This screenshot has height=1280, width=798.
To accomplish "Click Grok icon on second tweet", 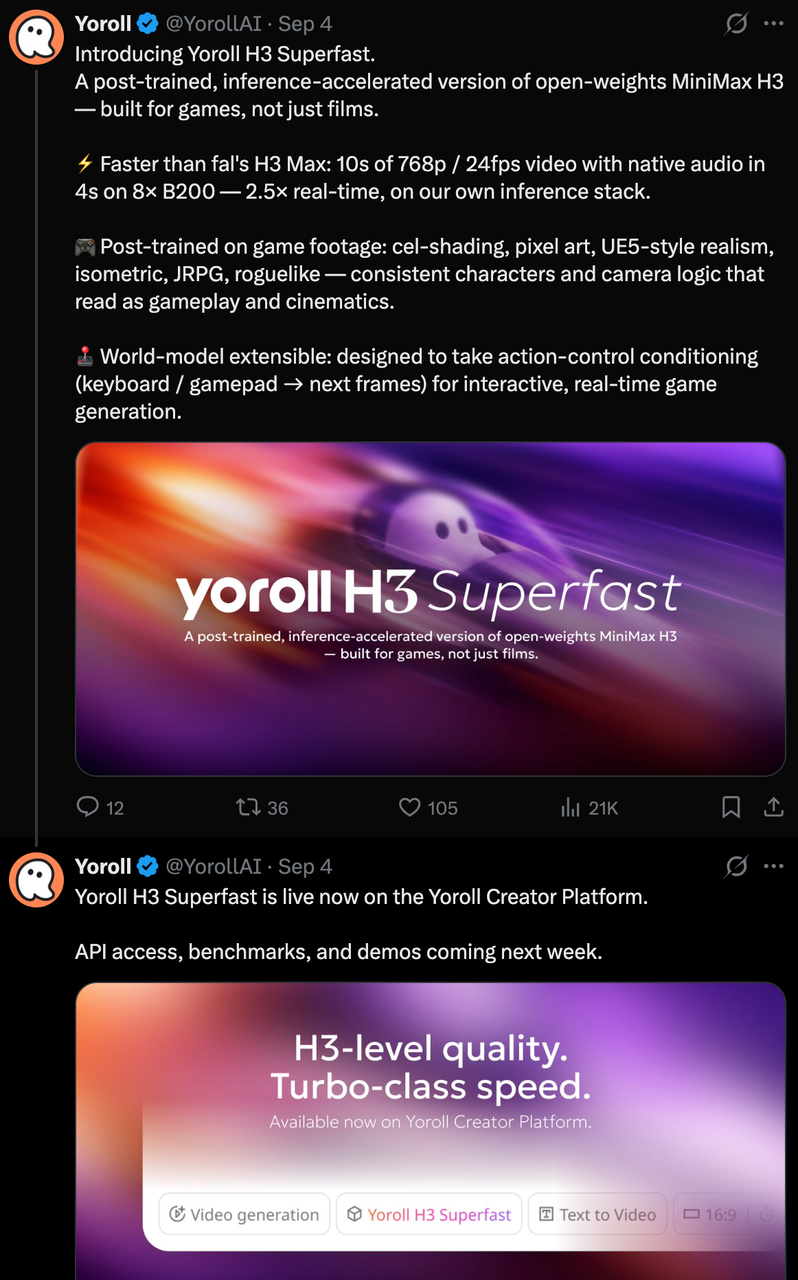I will (x=736, y=866).
